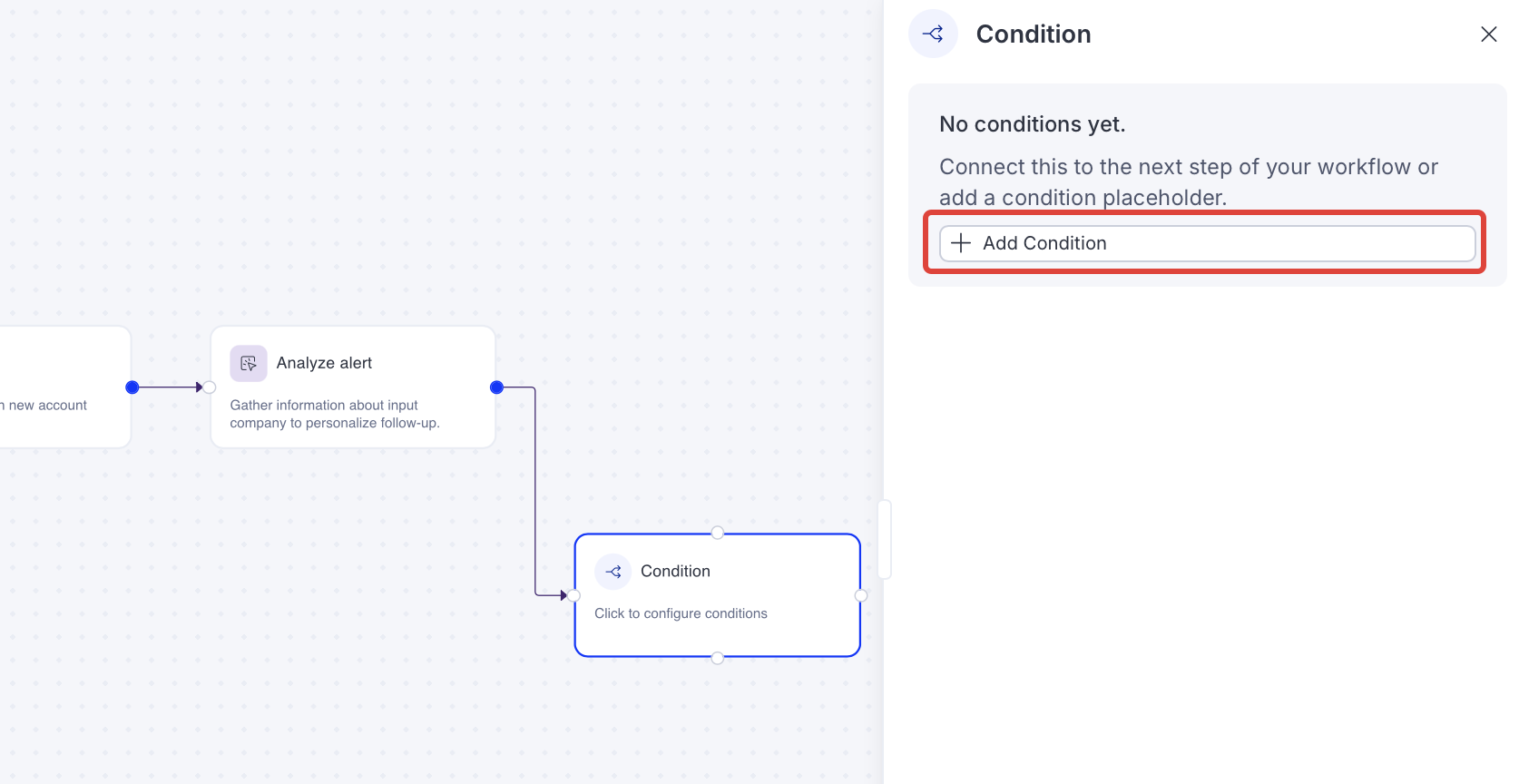Collapse the side panel using the edge handle
Image resolution: width=1519 pixels, height=784 pixels.
click(885, 538)
